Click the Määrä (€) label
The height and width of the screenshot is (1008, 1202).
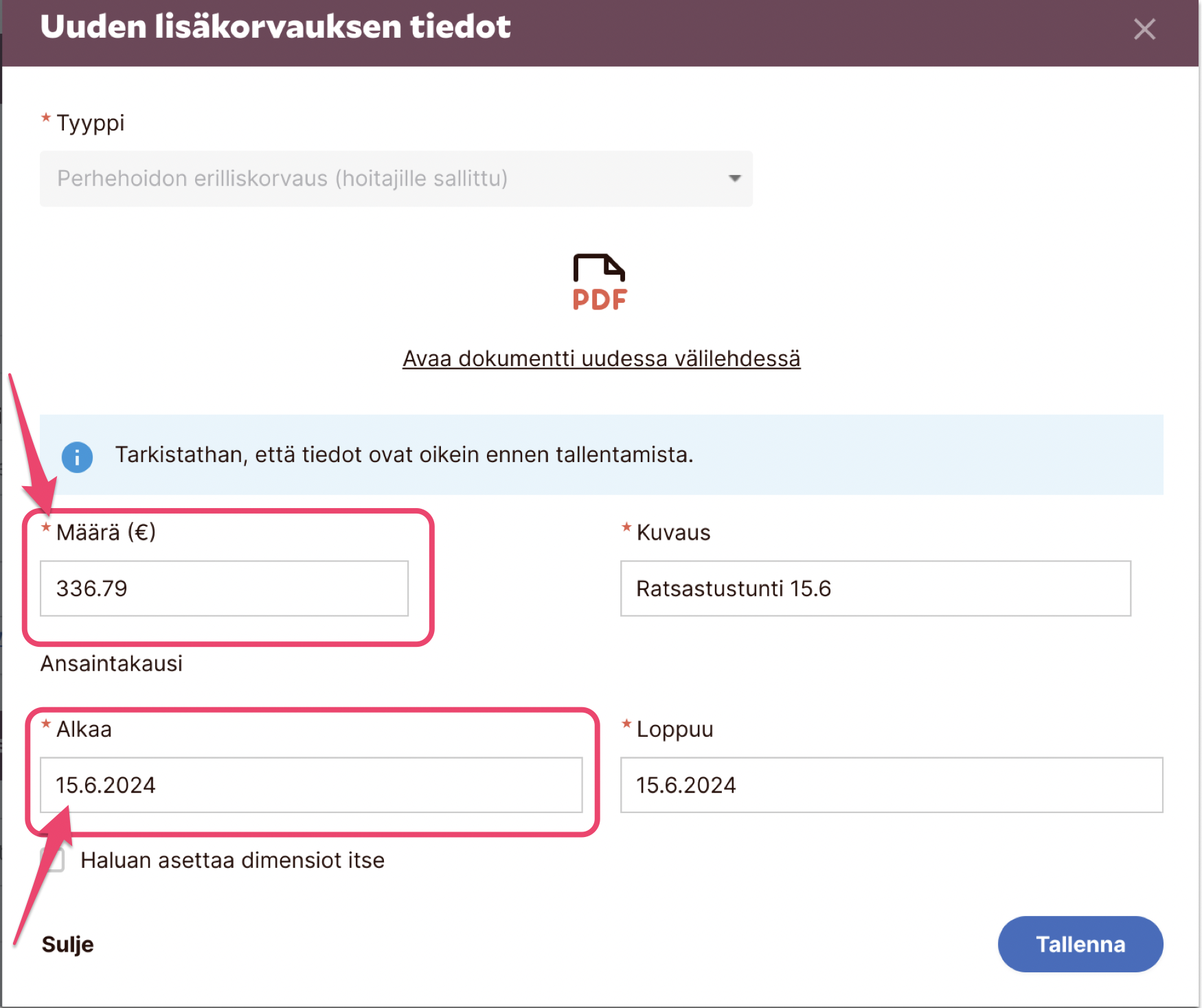click(106, 532)
